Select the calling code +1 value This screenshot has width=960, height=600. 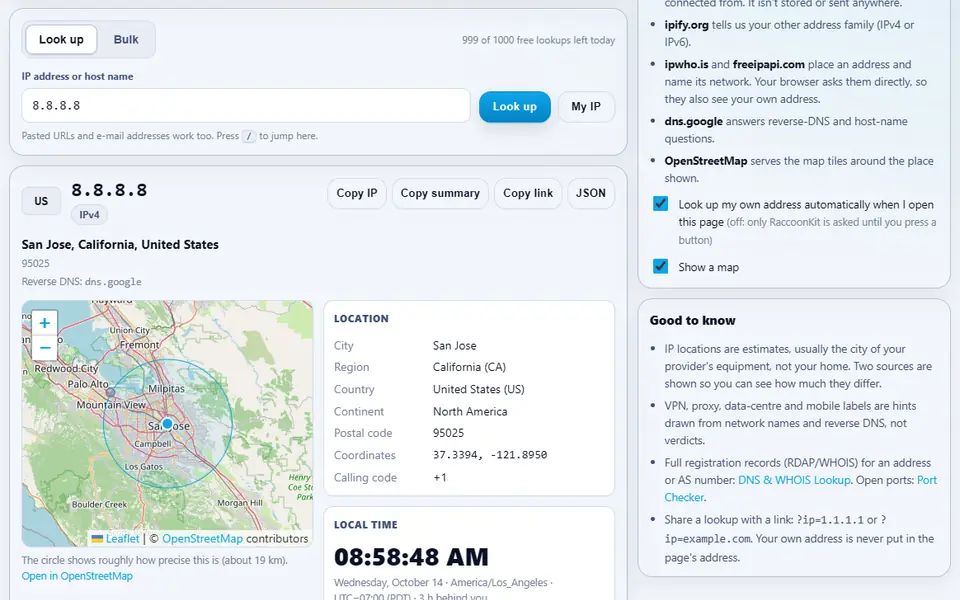tap(440, 478)
